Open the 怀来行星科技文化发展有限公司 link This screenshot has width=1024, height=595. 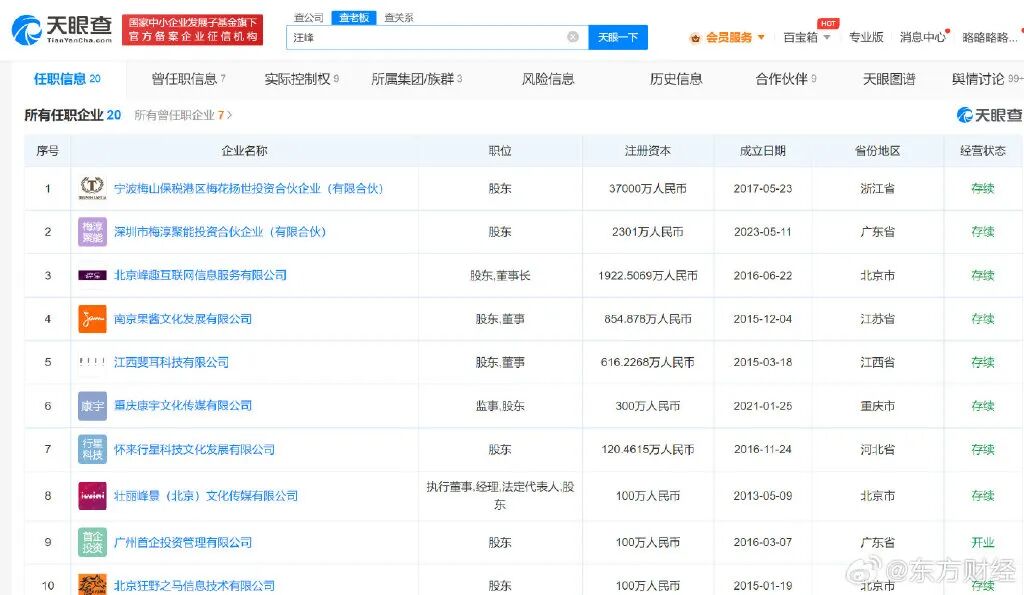tap(194, 449)
